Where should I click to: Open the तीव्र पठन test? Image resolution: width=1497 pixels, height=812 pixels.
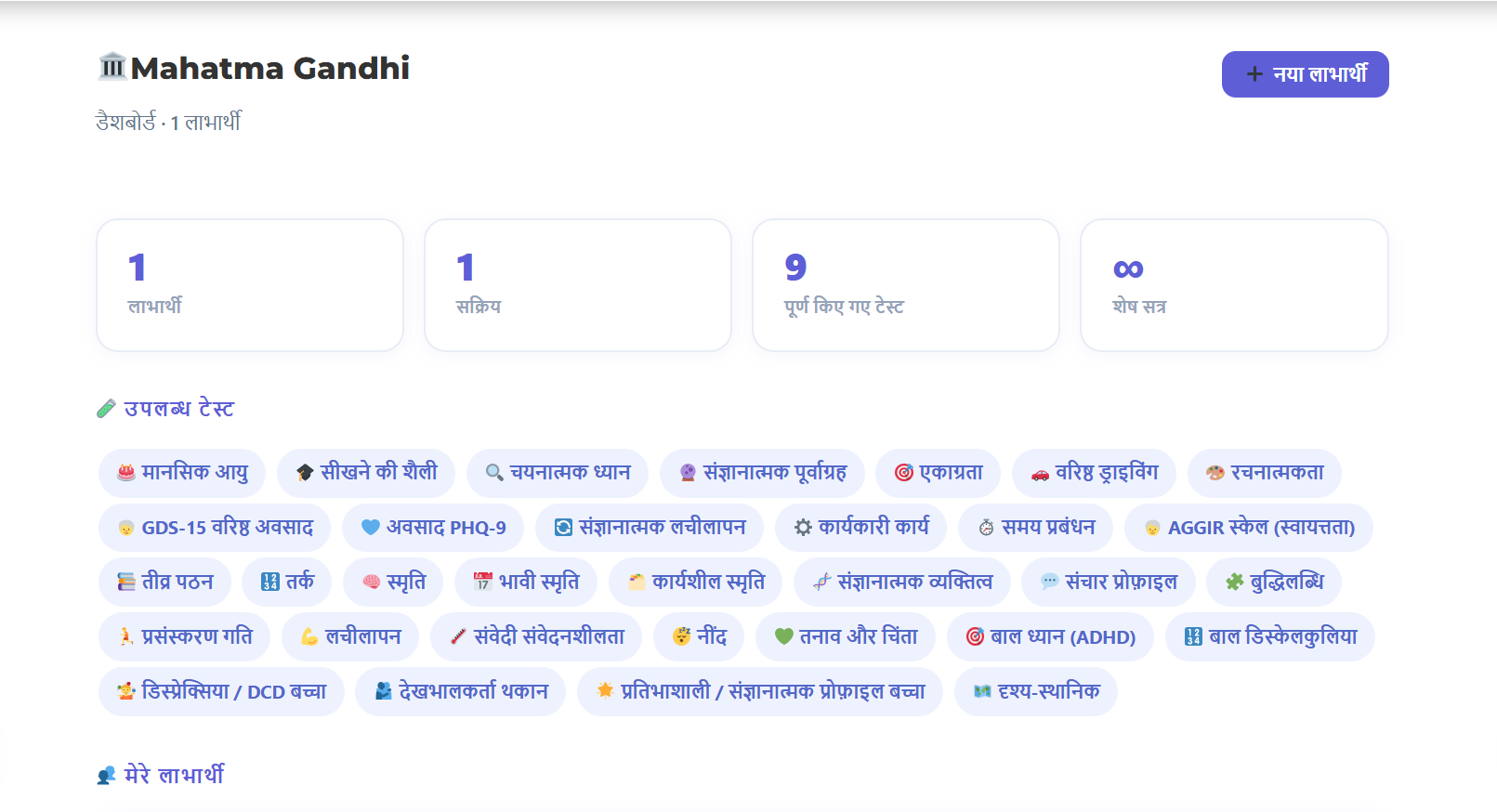pyautogui.click(x=164, y=582)
